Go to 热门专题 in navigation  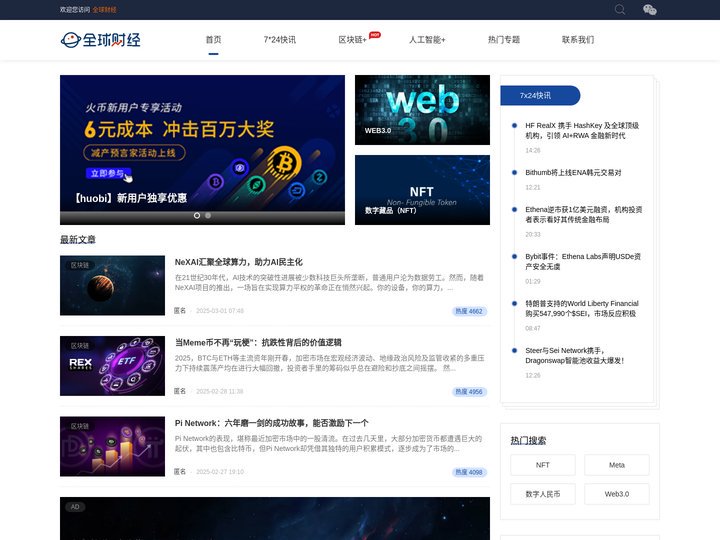(504, 39)
